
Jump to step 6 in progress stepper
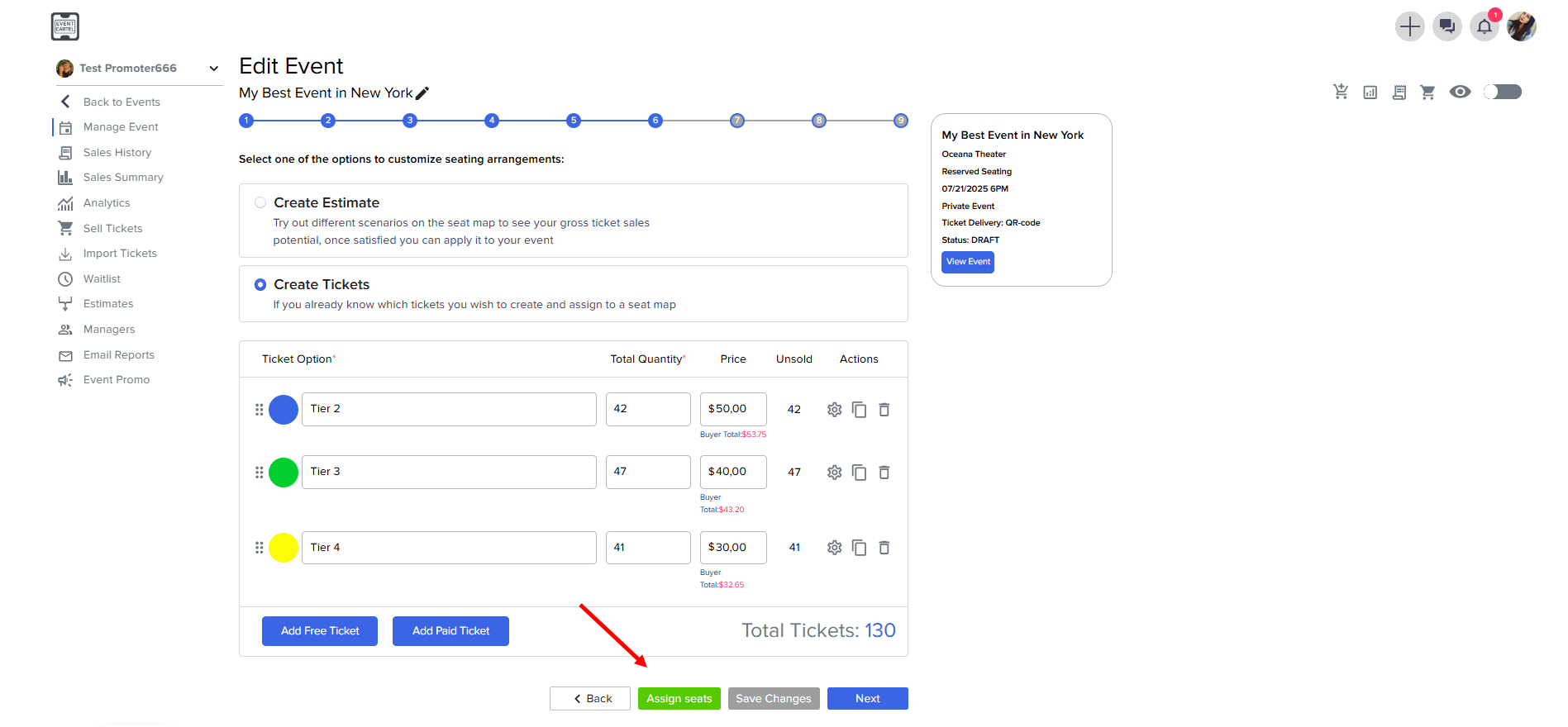(655, 121)
